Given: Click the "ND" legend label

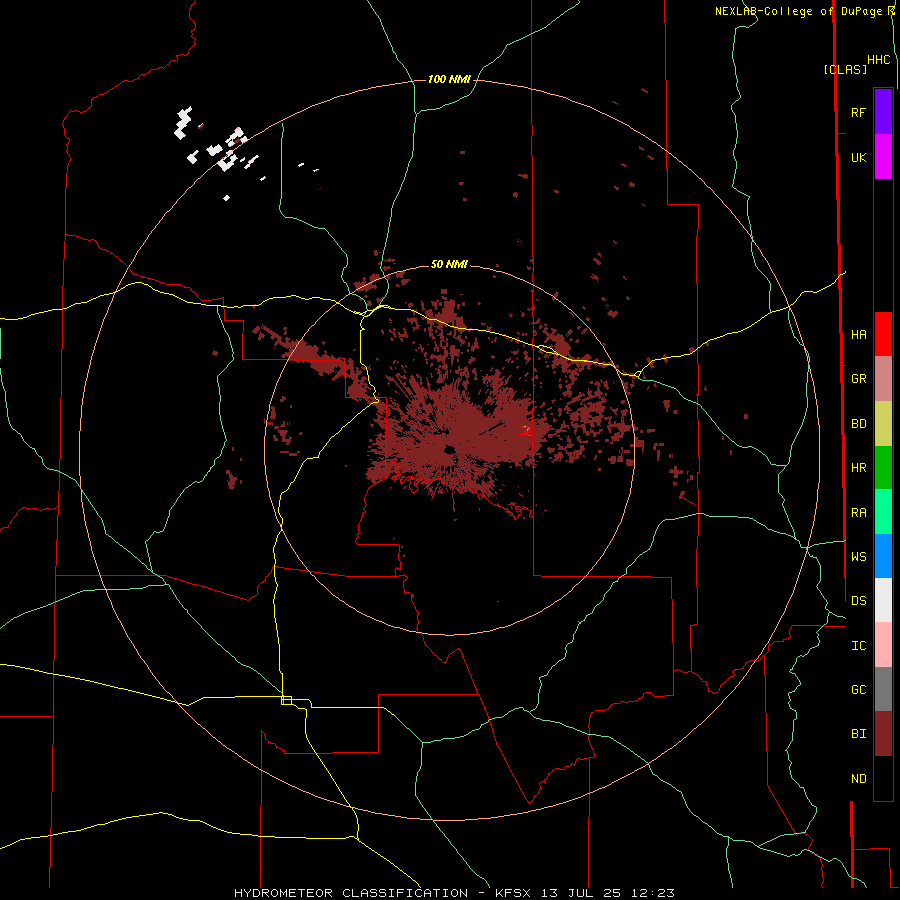Looking at the screenshot, I should pyautogui.click(x=858, y=778).
